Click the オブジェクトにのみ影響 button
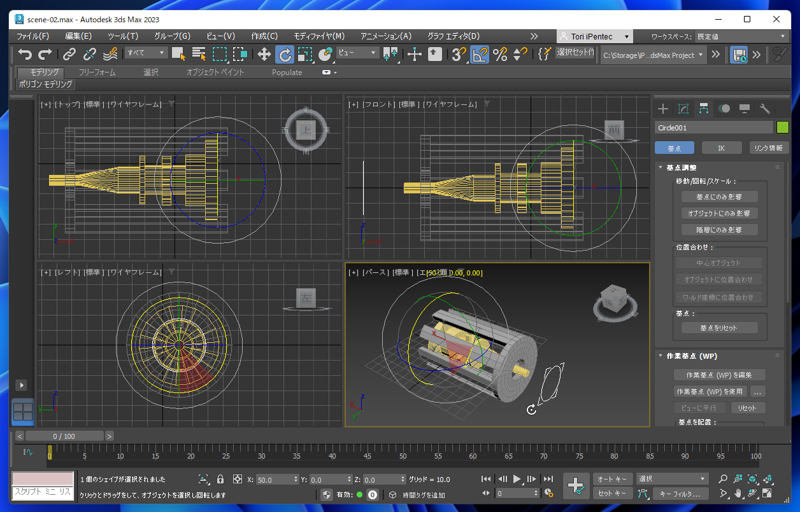Screen dimensions: 800x512 pos(719,213)
